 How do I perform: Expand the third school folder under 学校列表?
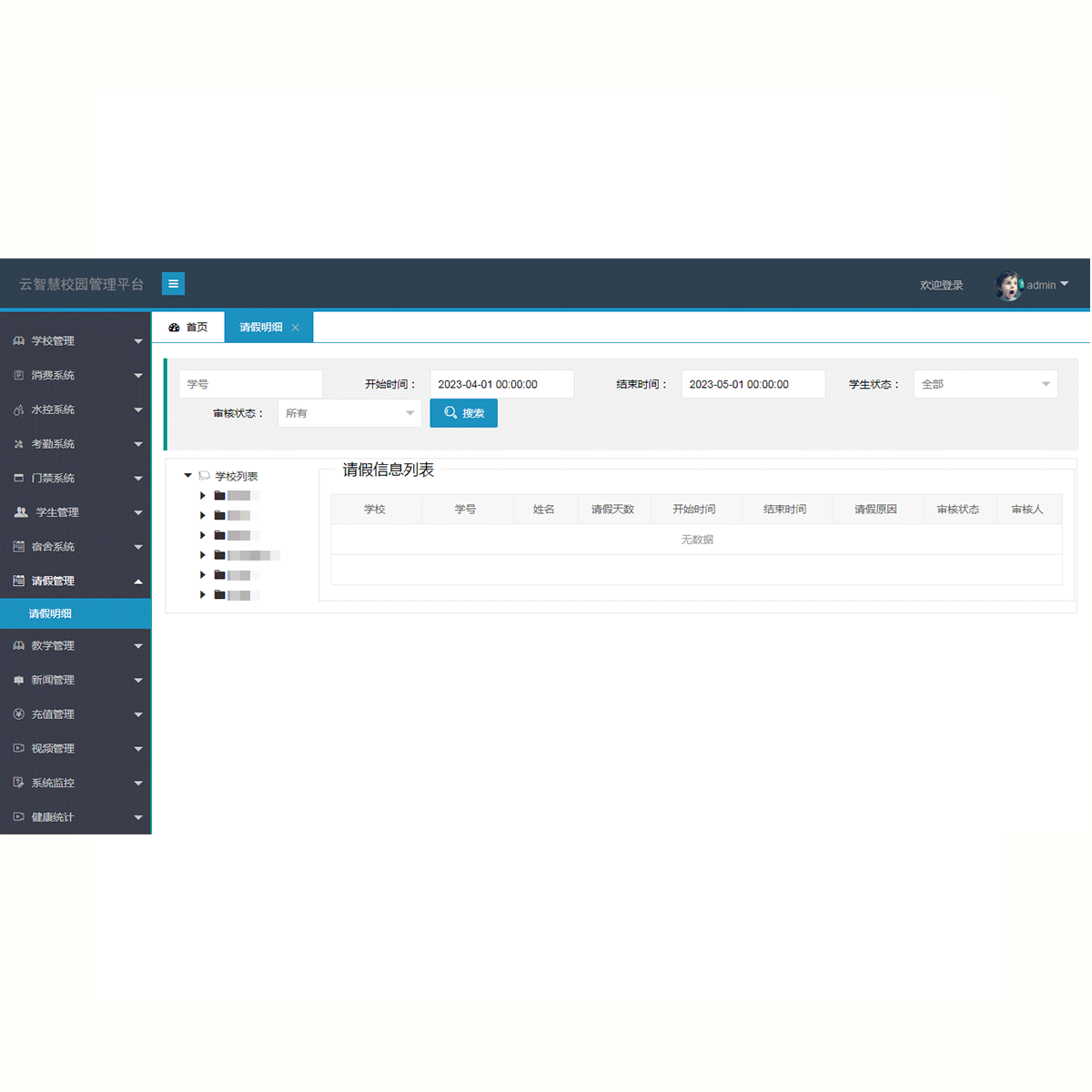pyautogui.click(x=202, y=535)
